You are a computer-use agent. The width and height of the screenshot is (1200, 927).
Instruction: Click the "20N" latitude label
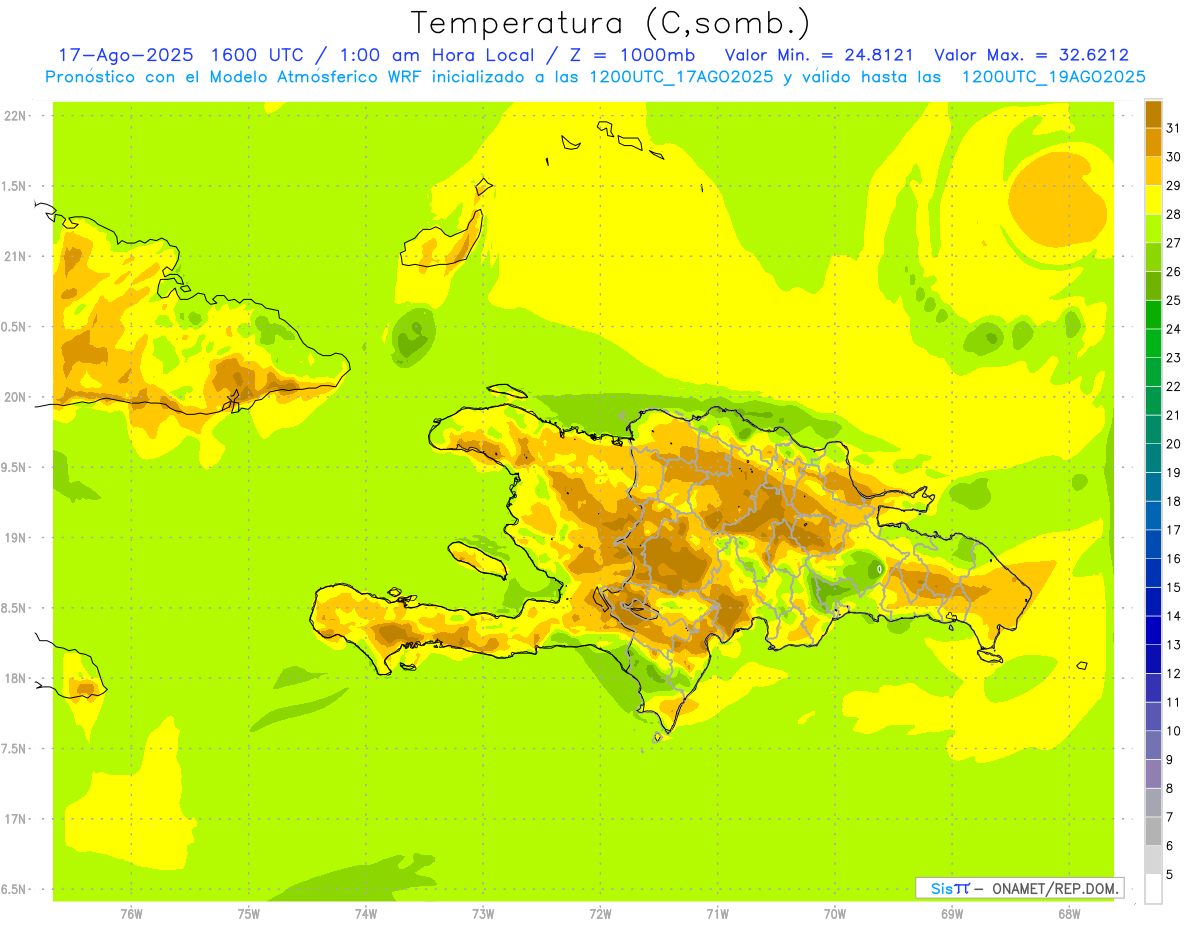click(x=15, y=397)
